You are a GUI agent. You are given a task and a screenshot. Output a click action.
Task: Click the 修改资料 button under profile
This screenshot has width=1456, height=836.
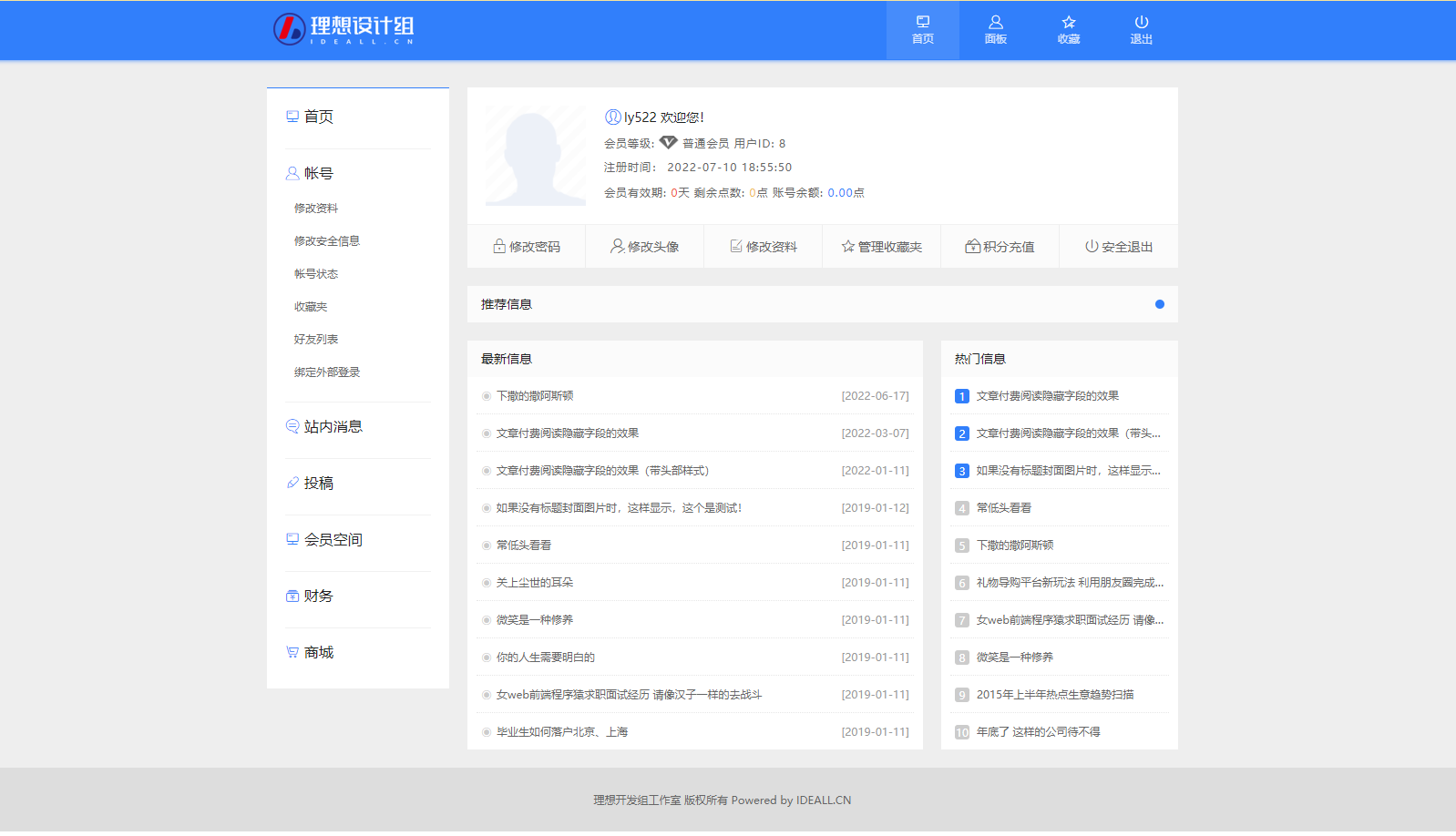[764, 247]
